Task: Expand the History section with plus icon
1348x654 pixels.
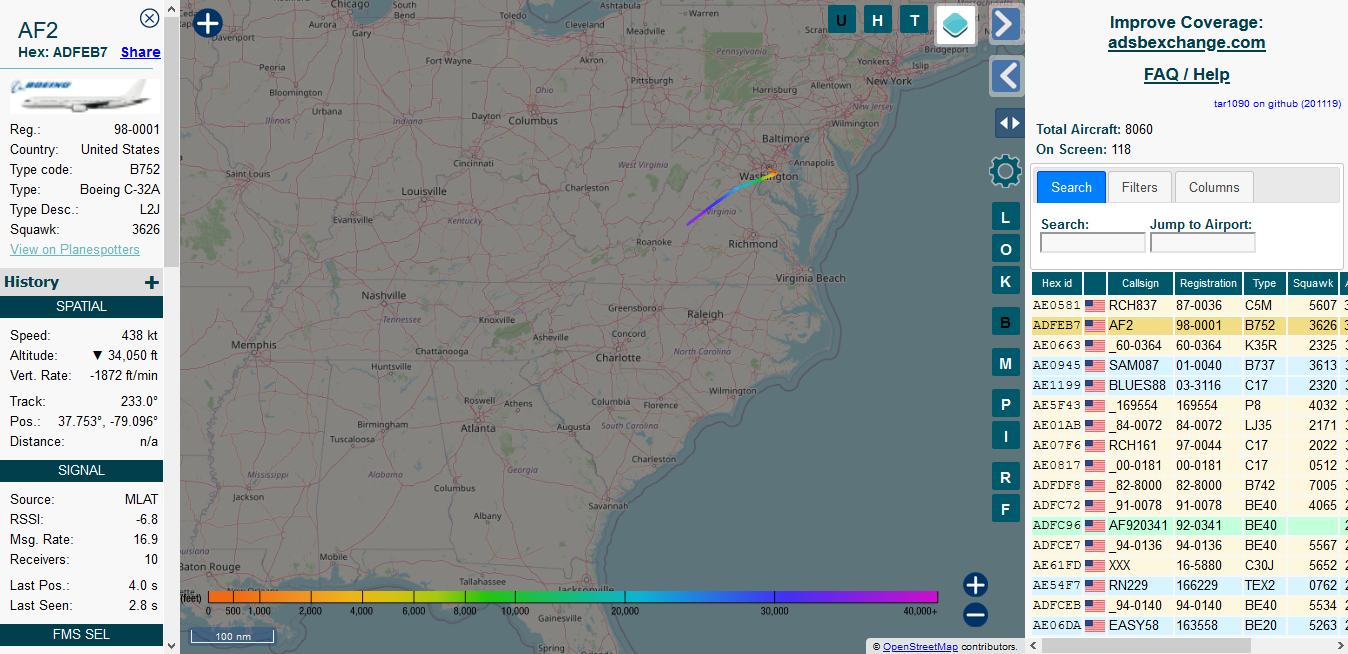Action: pyautogui.click(x=152, y=282)
